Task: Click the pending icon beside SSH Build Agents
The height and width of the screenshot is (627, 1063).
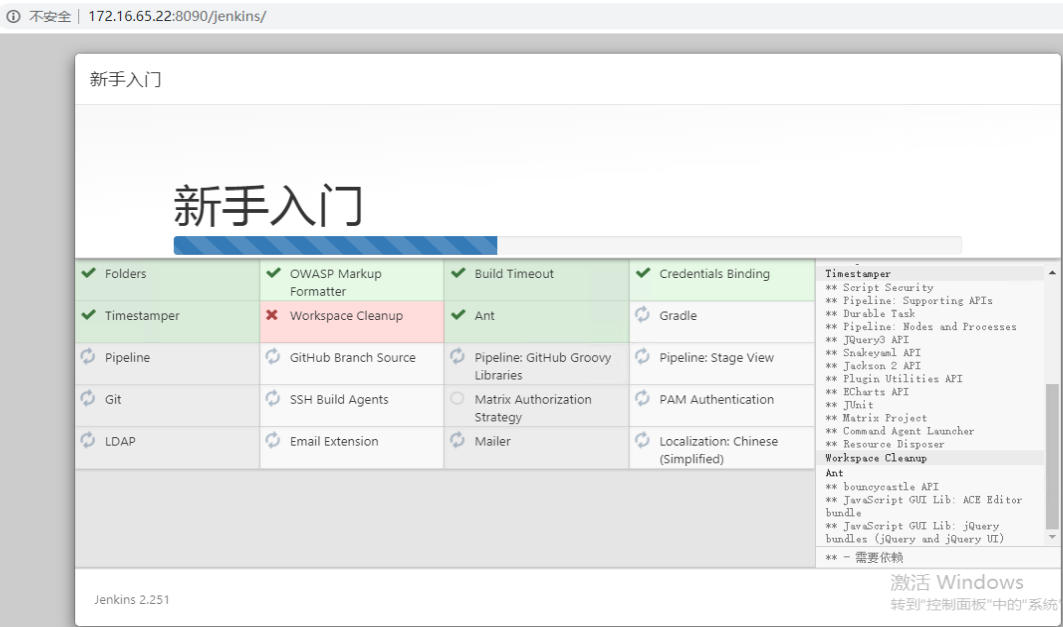Action: pos(273,398)
